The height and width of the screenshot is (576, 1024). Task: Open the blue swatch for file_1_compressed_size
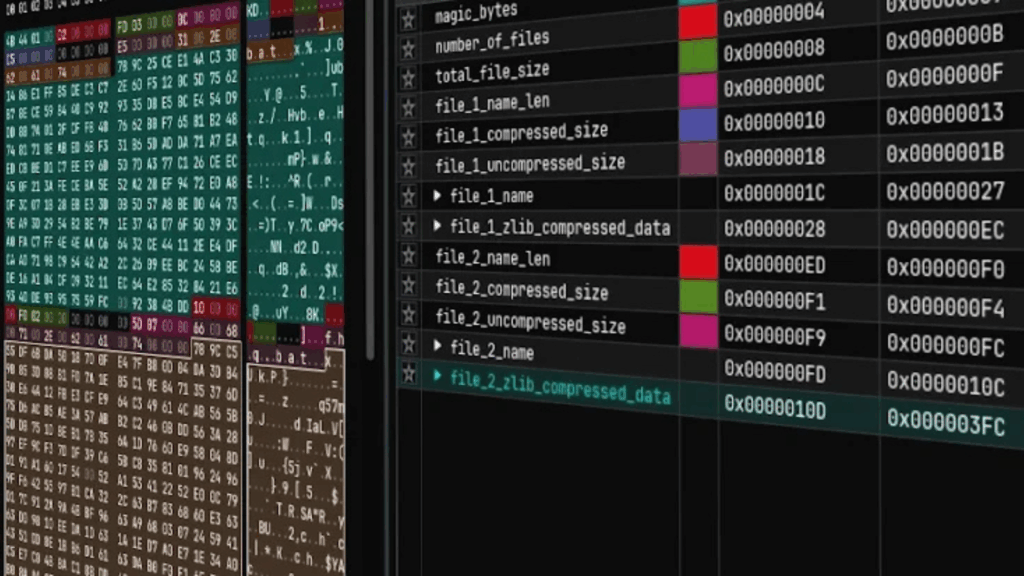click(698, 124)
